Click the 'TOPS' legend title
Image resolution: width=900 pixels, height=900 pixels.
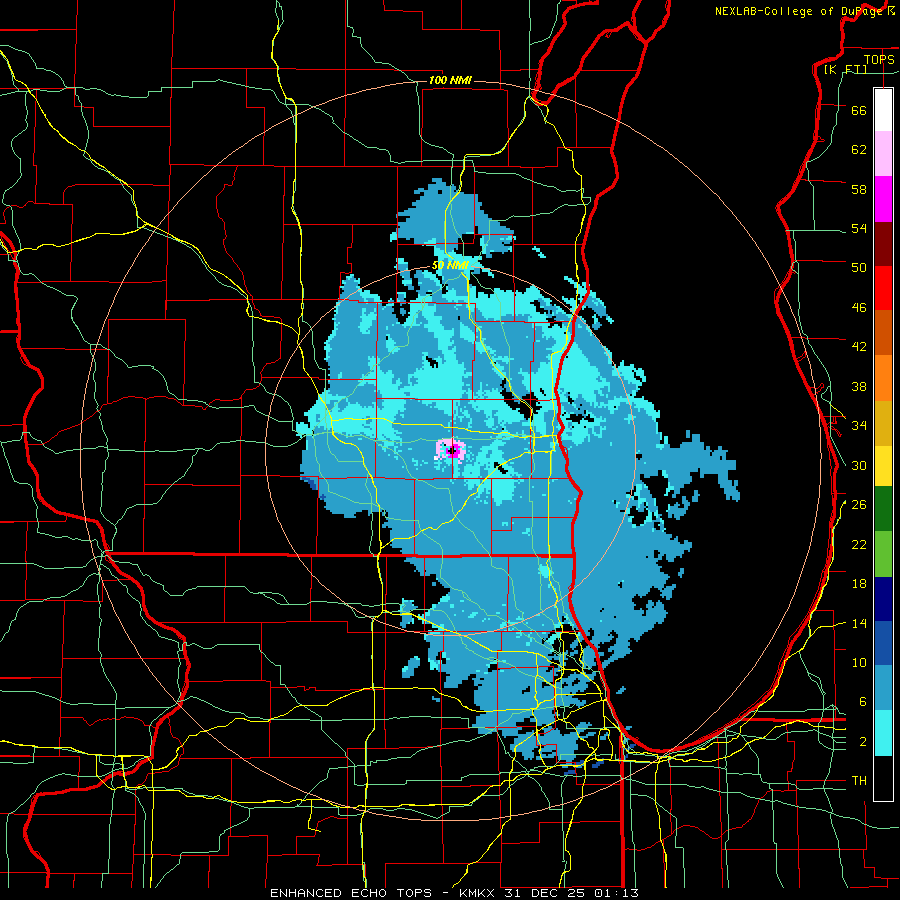pos(879,60)
